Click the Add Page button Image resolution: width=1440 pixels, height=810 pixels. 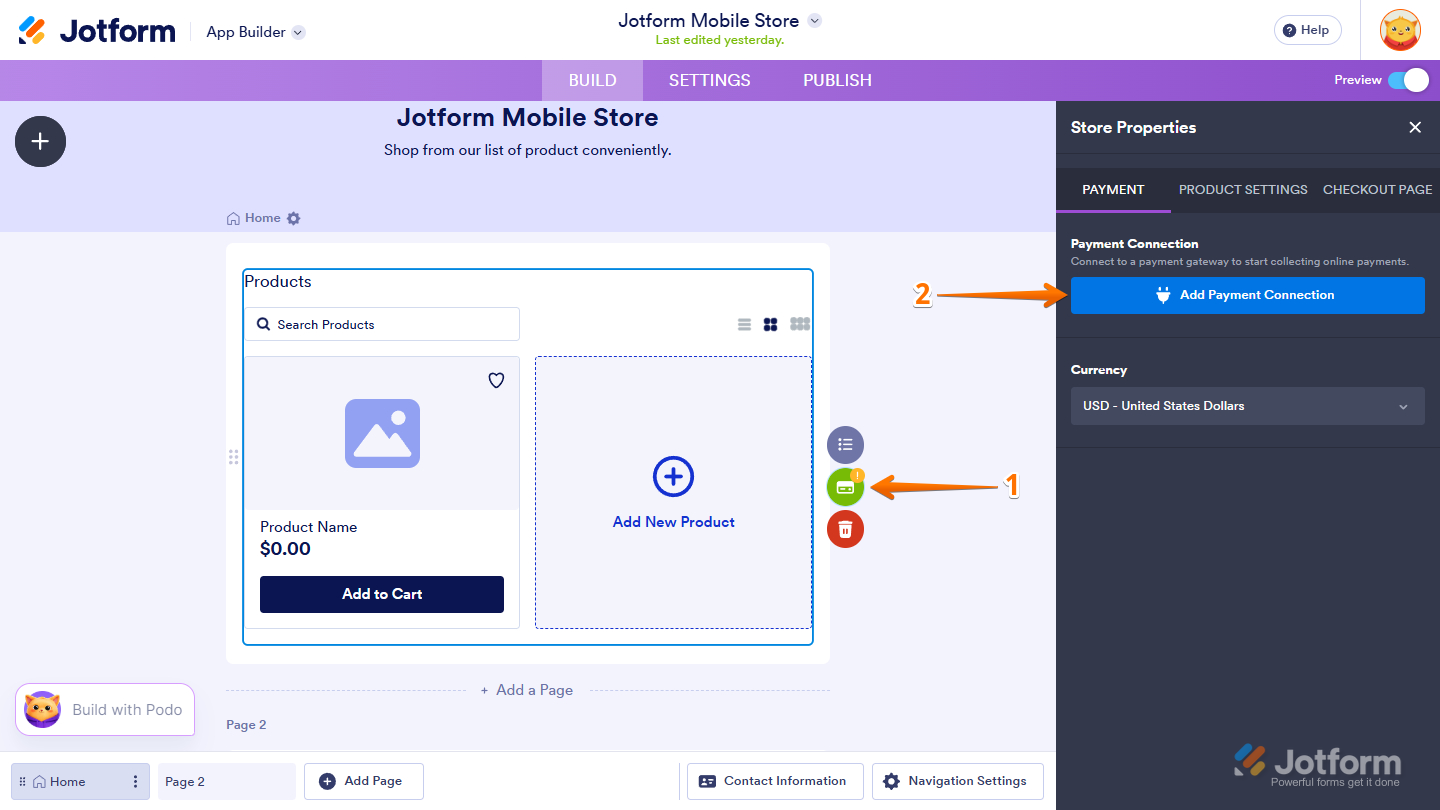pos(364,781)
